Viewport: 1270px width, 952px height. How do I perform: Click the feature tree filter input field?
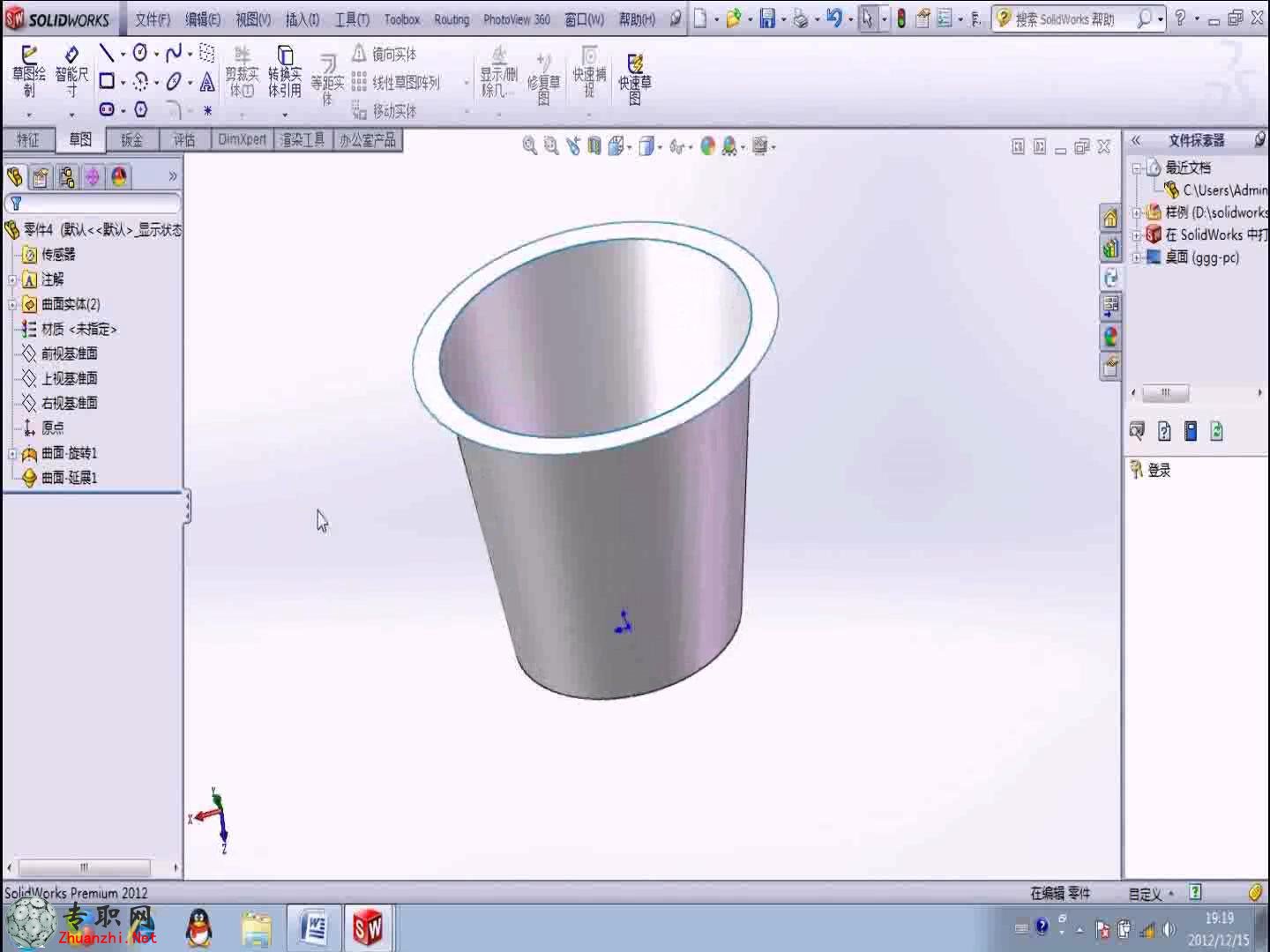(x=93, y=204)
